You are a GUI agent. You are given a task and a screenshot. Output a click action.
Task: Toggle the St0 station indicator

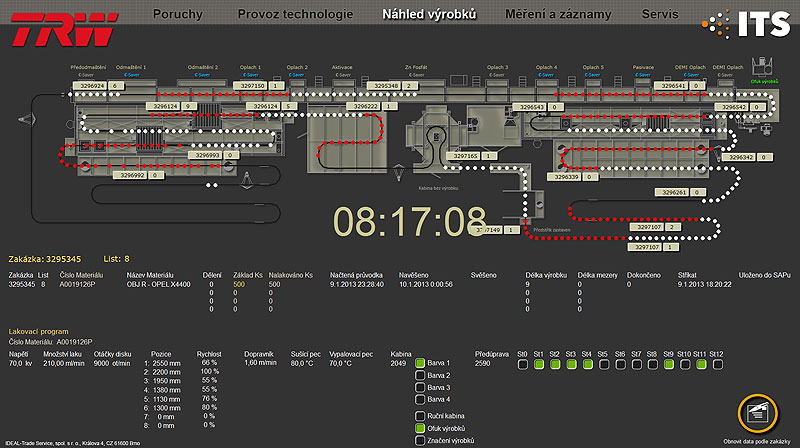(522, 365)
